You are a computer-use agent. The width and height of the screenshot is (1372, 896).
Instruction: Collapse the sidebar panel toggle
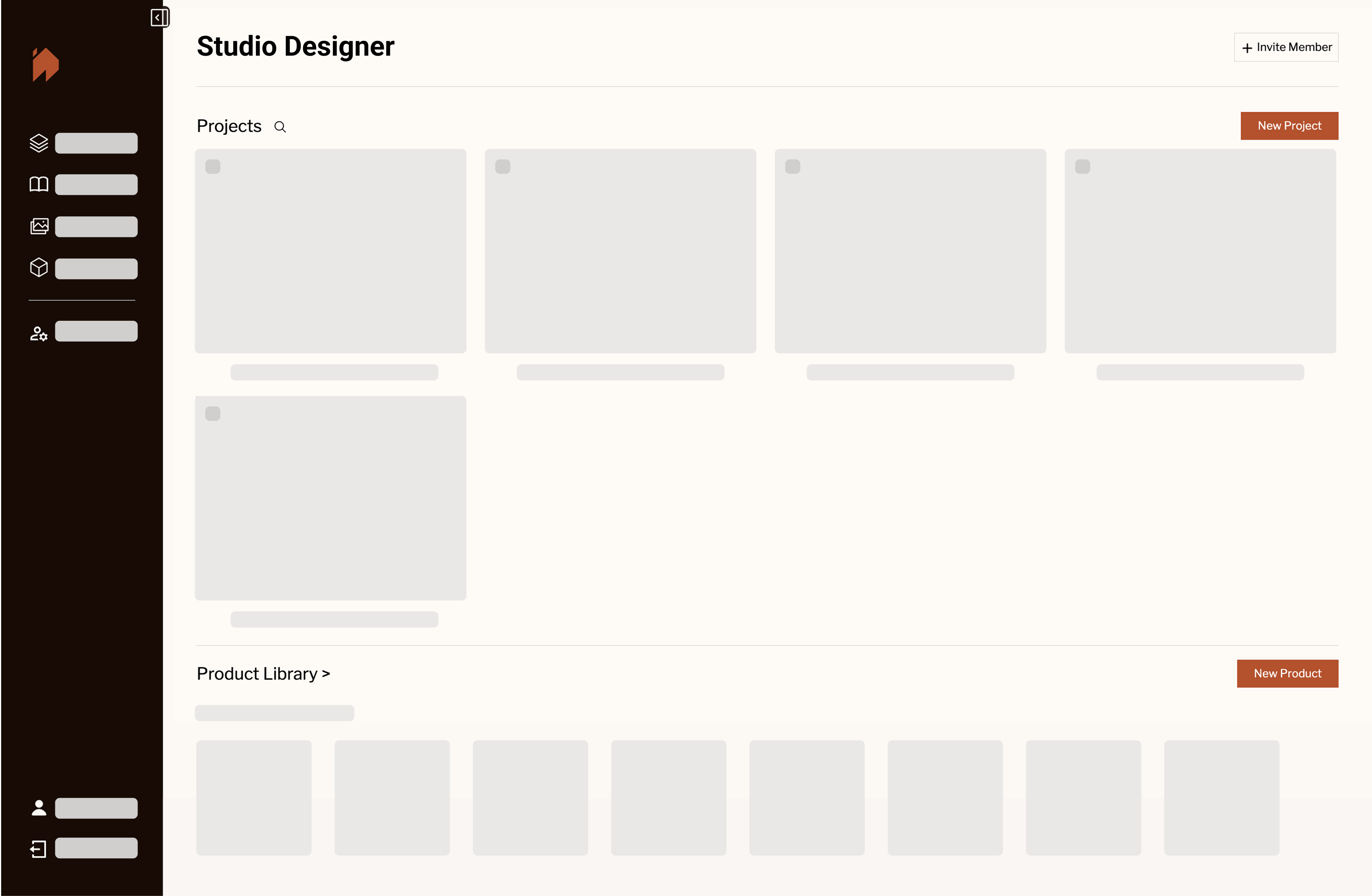click(x=159, y=17)
